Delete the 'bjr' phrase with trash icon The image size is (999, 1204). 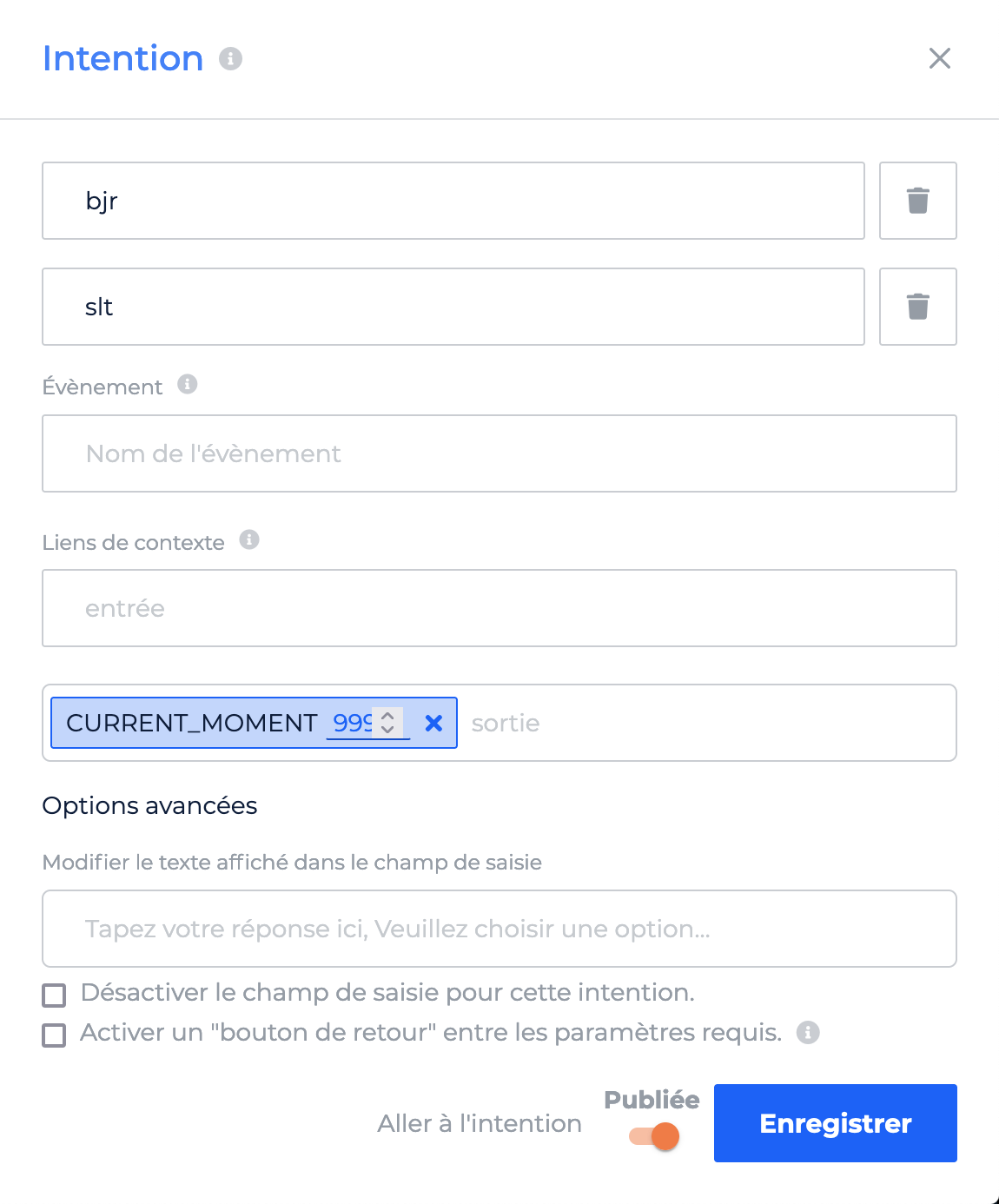click(918, 201)
